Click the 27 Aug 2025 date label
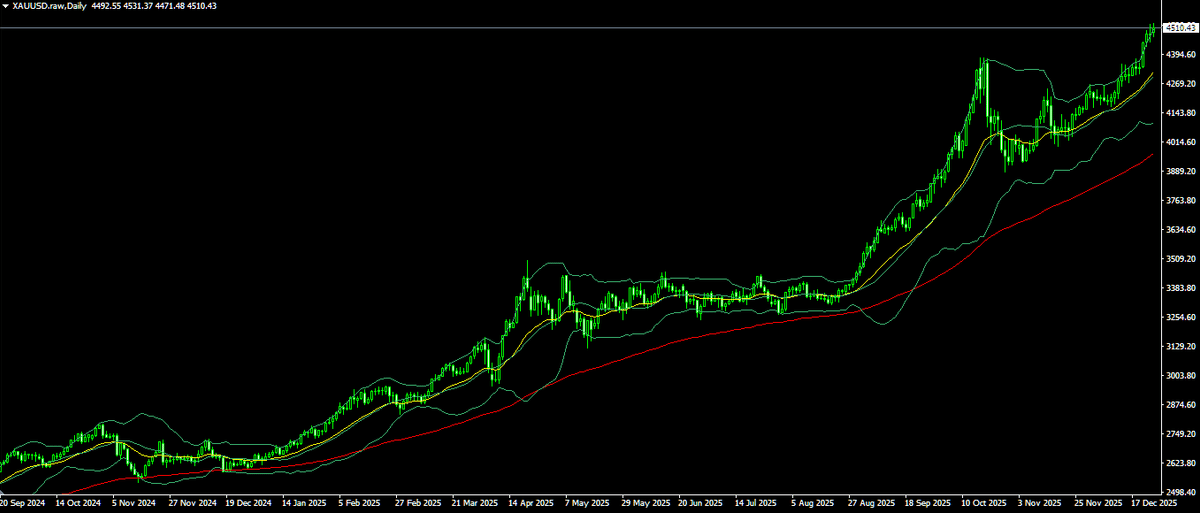Screen dimensions: 1200x513 [x=871, y=505]
